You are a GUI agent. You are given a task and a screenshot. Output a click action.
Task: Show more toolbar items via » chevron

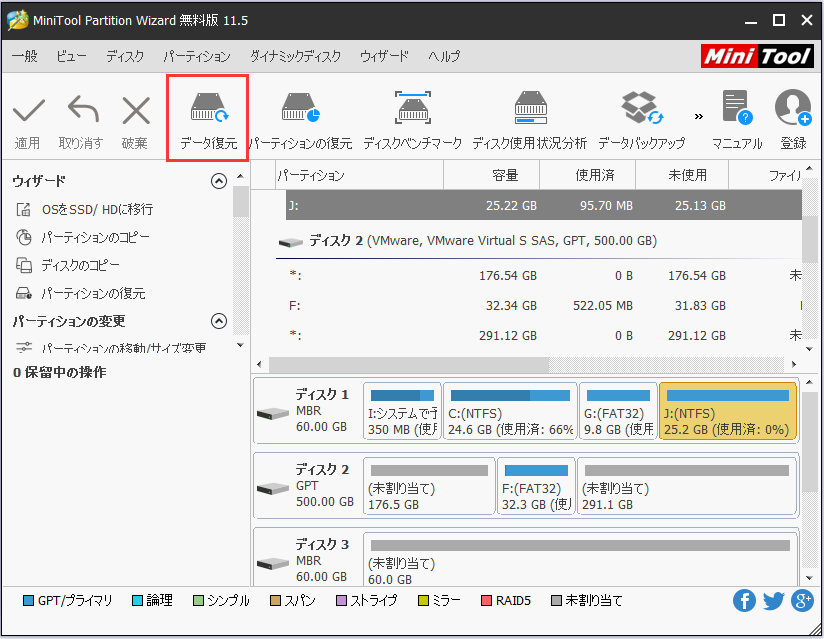pos(698,116)
